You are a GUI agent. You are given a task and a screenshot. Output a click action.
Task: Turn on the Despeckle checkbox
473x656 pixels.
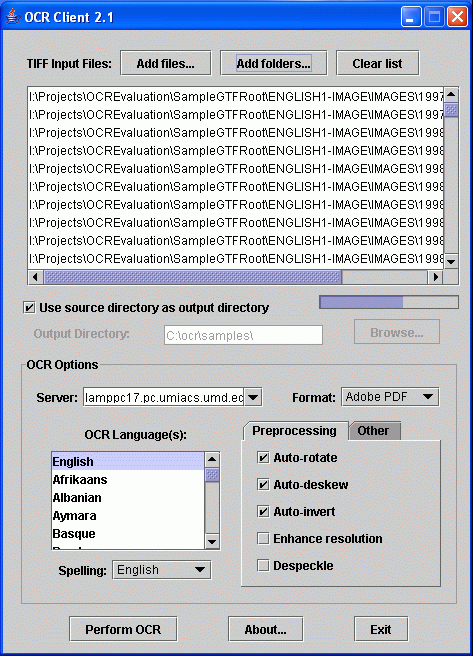coord(263,566)
